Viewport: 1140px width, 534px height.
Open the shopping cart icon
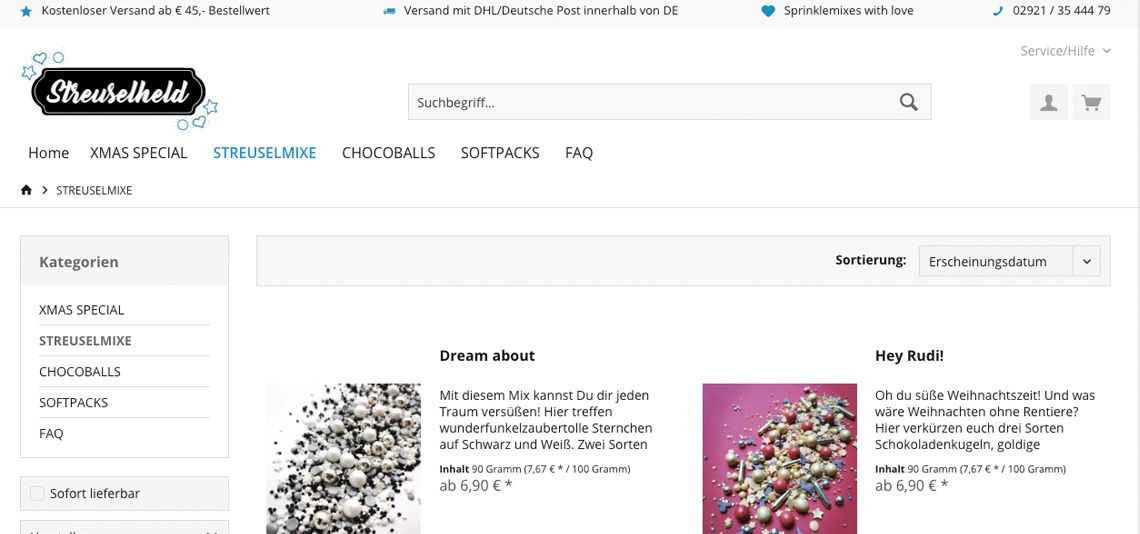tap(1091, 102)
